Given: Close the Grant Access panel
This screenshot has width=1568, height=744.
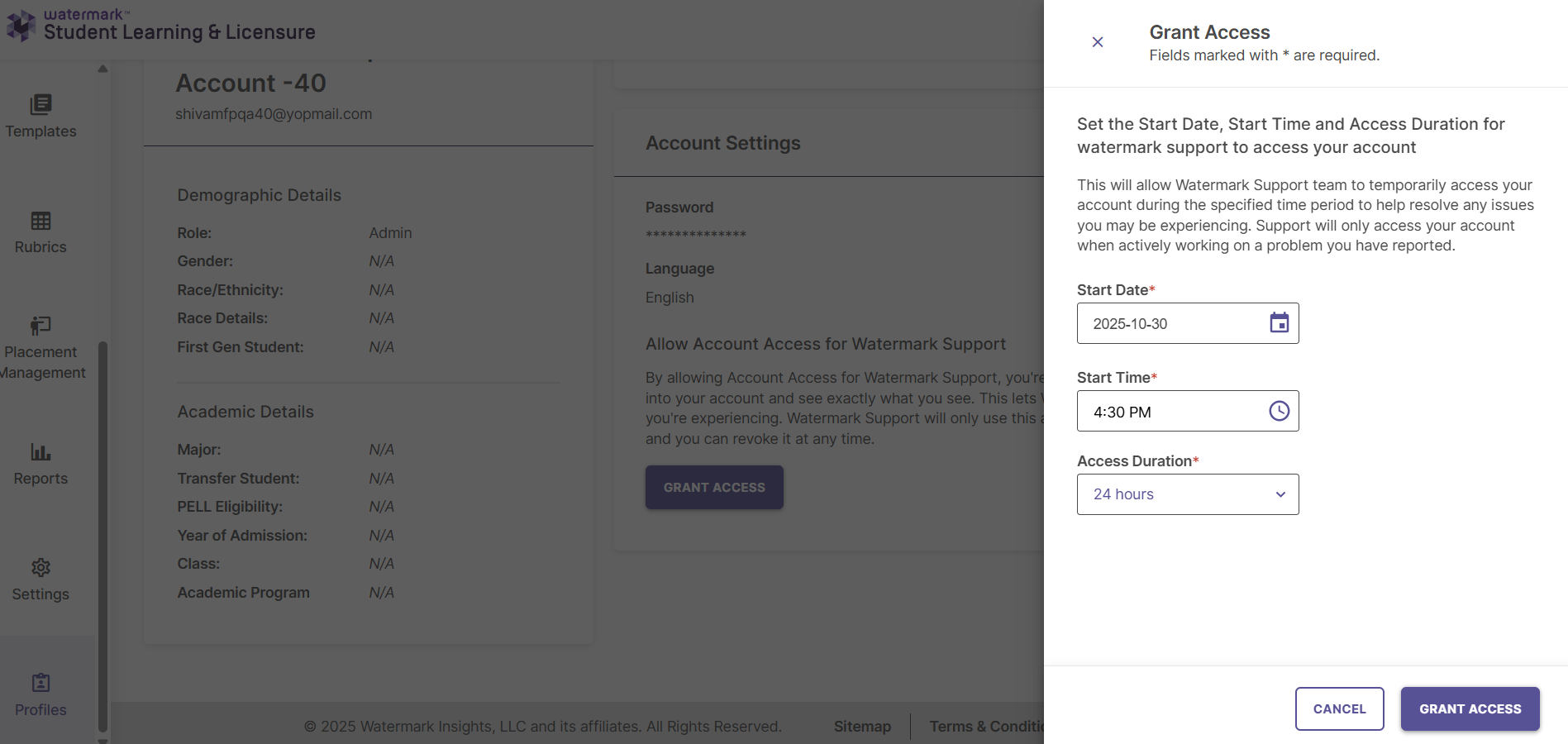Looking at the screenshot, I should (x=1098, y=42).
